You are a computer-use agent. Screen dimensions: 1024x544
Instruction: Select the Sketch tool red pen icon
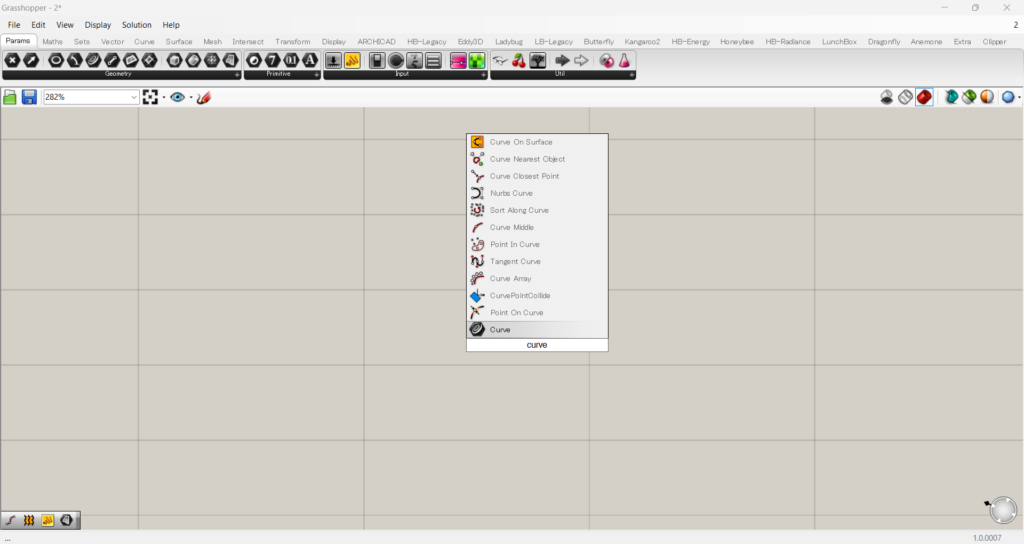[204, 97]
